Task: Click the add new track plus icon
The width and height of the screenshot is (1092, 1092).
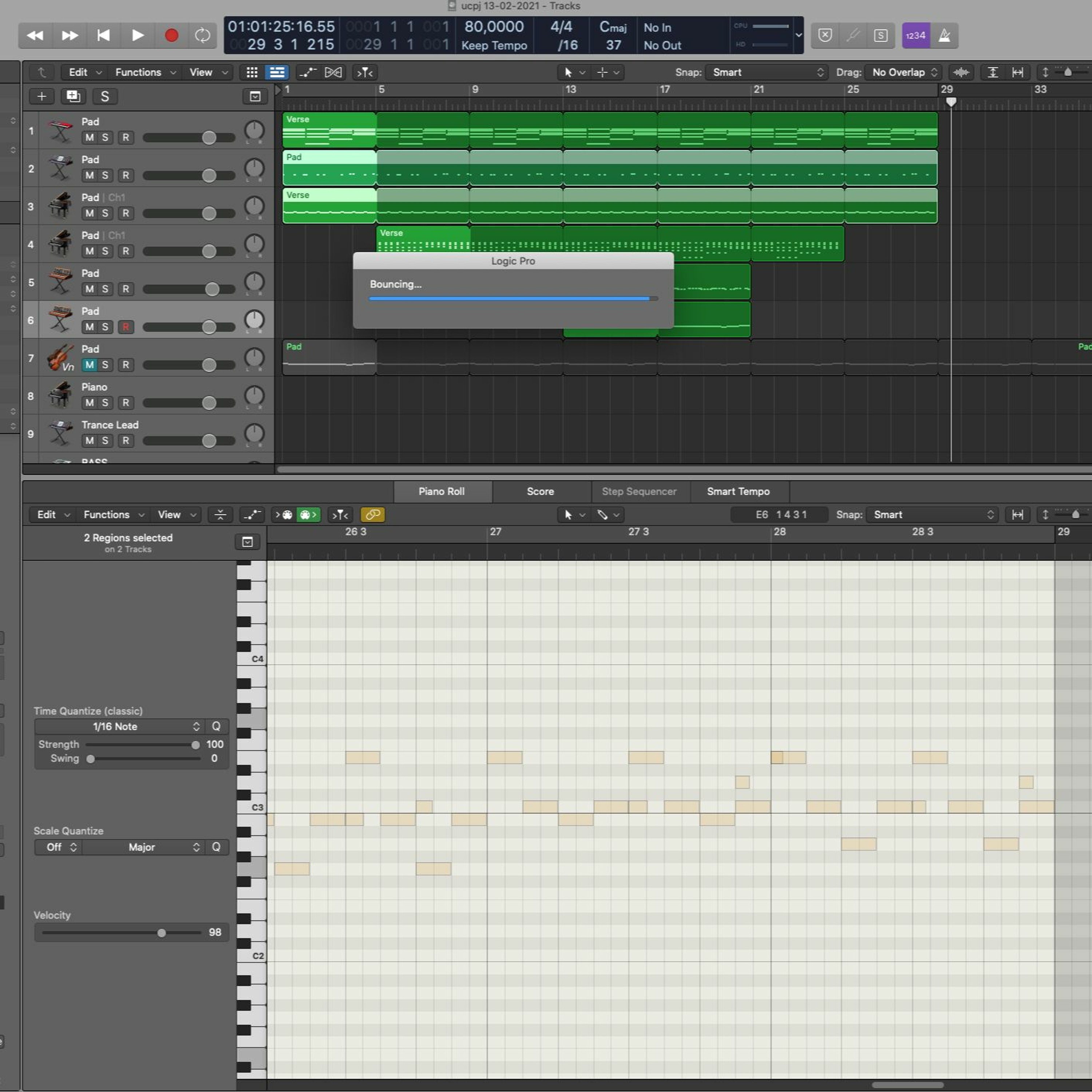Action: (x=42, y=97)
